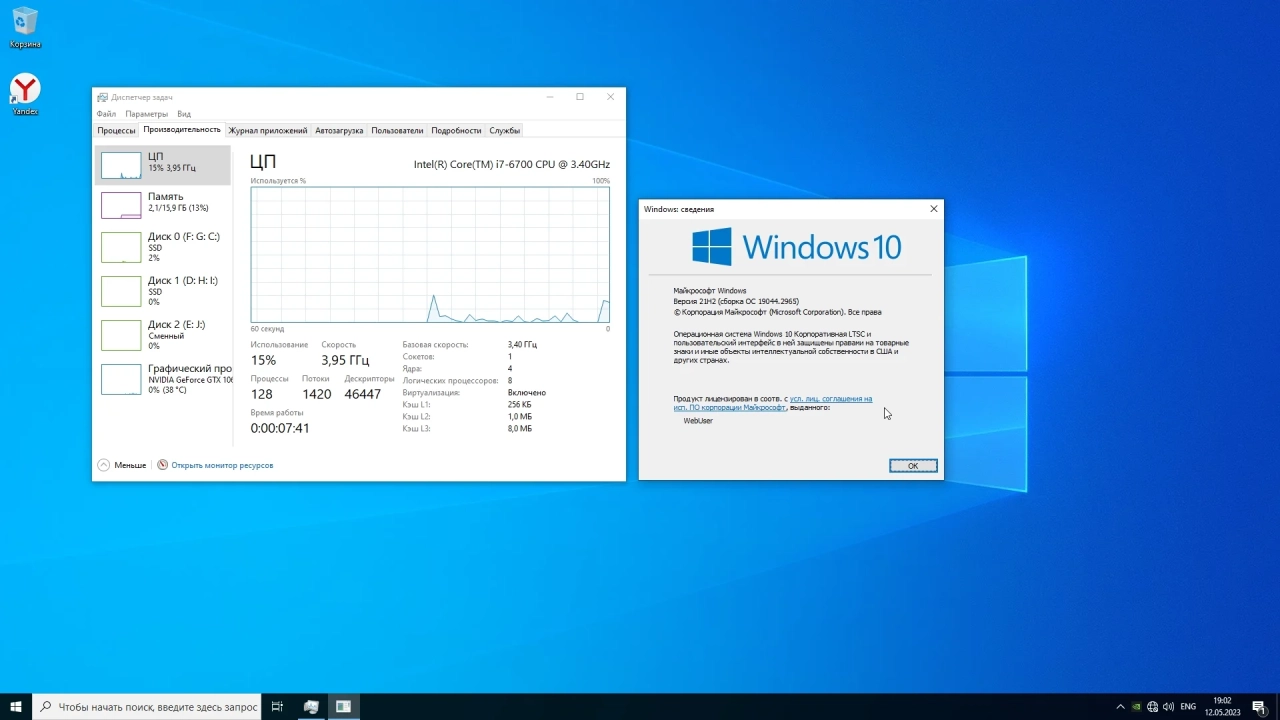Viewport: 1280px width, 720px height.
Task: Click the Виртуализация value Включено
Action: [527, 393]
